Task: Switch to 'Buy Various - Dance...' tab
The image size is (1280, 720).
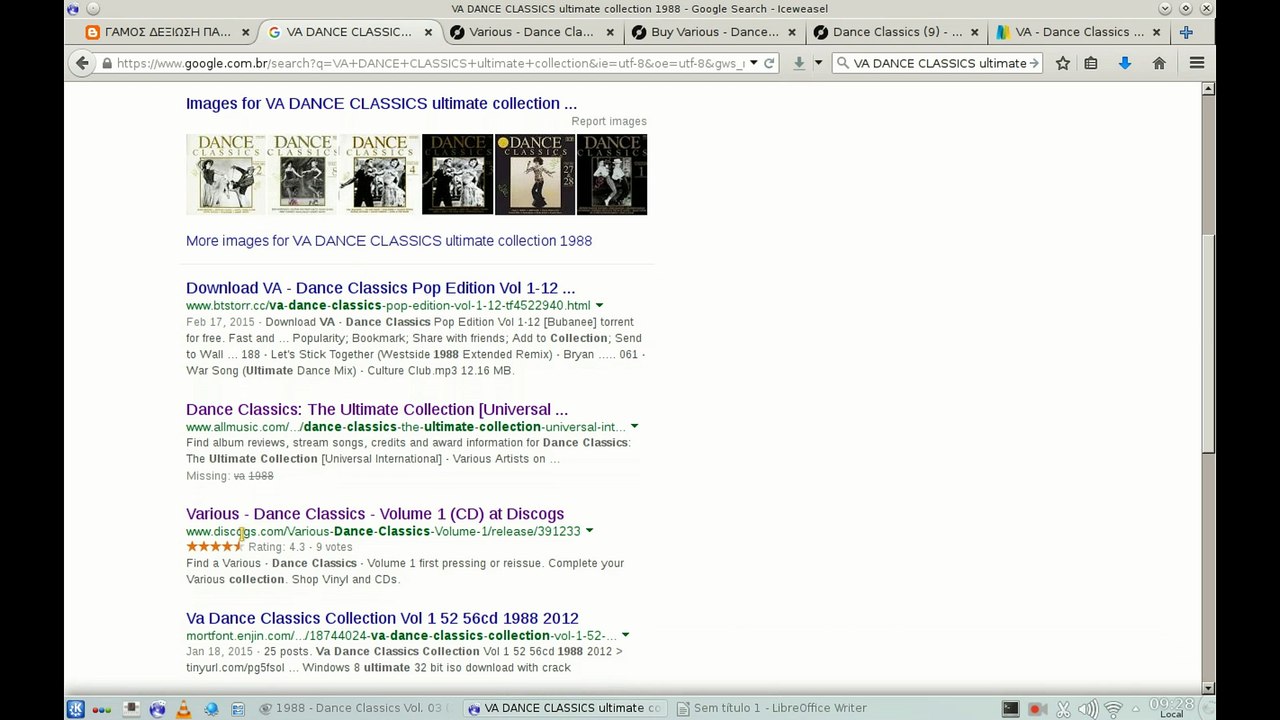Action: tap(714, 32)
